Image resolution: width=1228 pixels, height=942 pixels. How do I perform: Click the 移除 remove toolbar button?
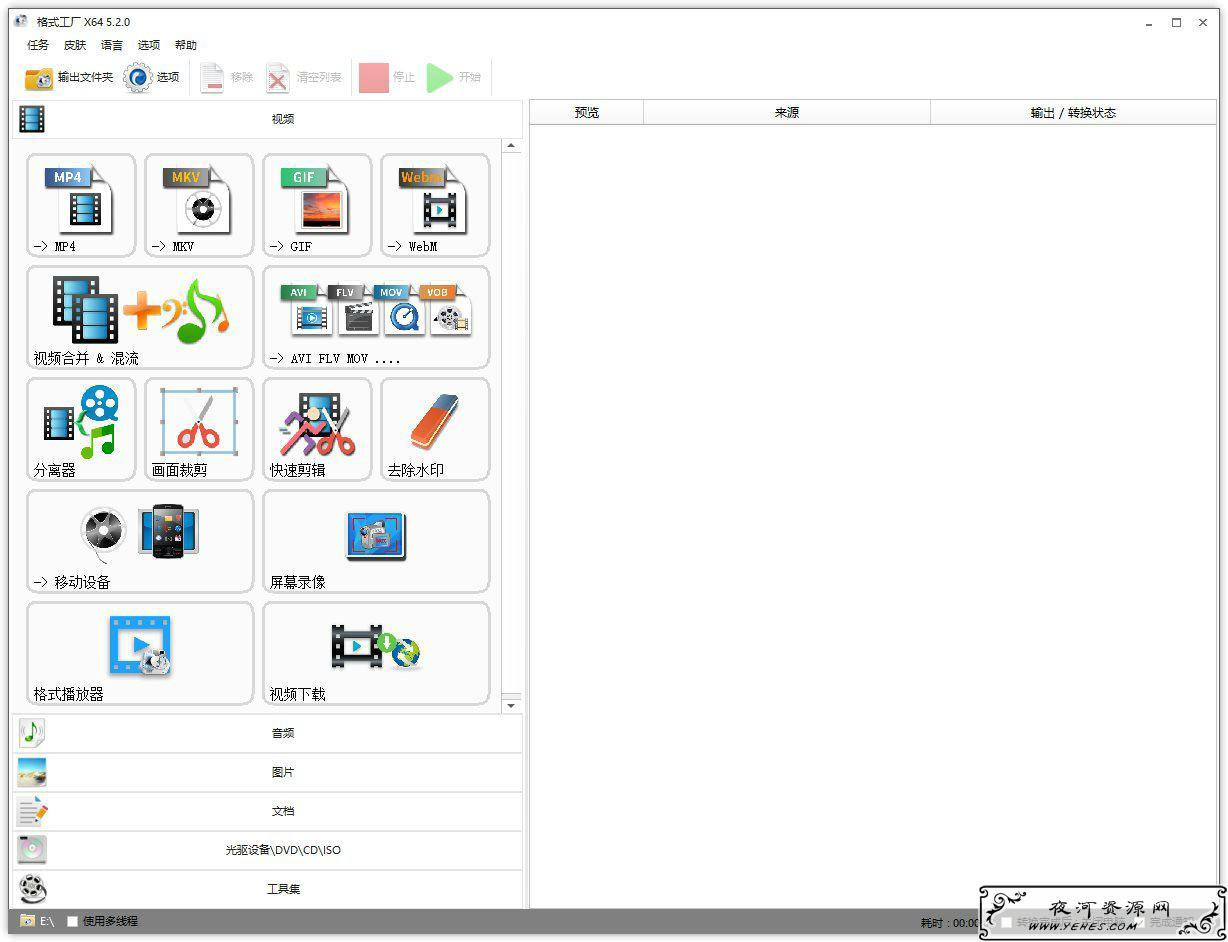click(227, 78)
